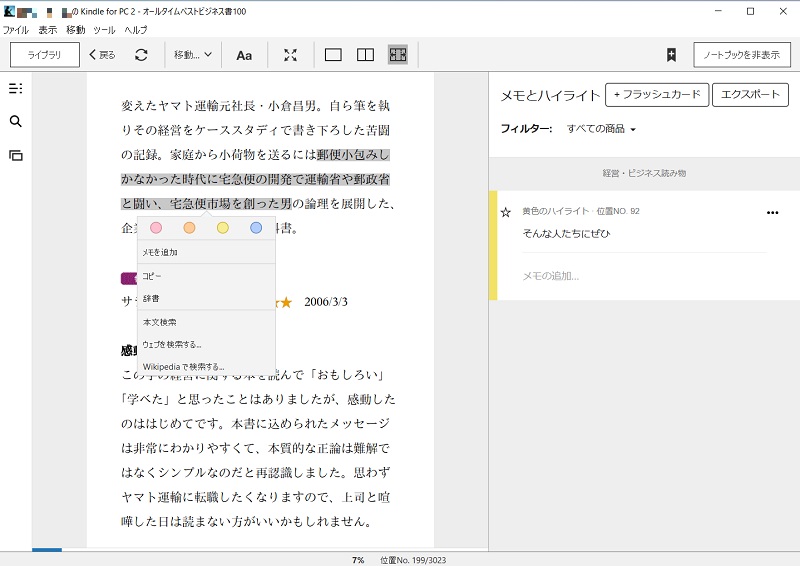Pick the blue highlight color

256,228
